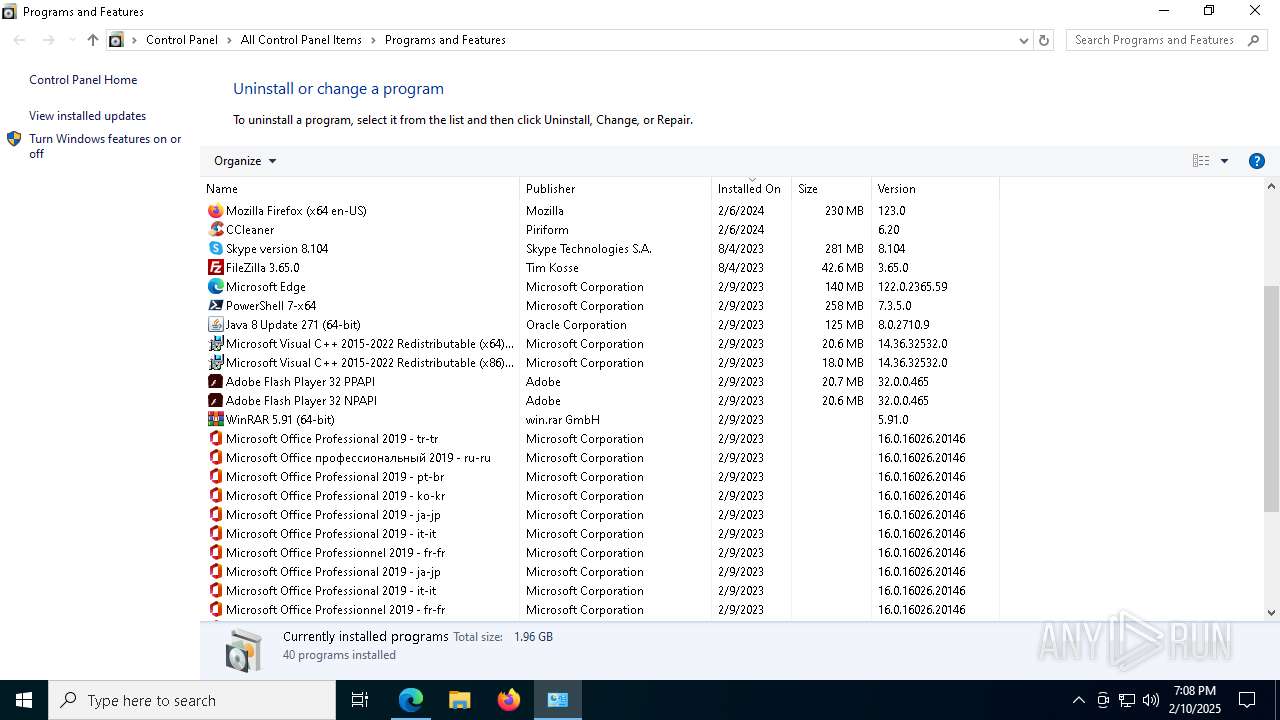Select the Office Professional 2019 pt-br icon
The image size is (1280, 720).
[x=215, y=477]
